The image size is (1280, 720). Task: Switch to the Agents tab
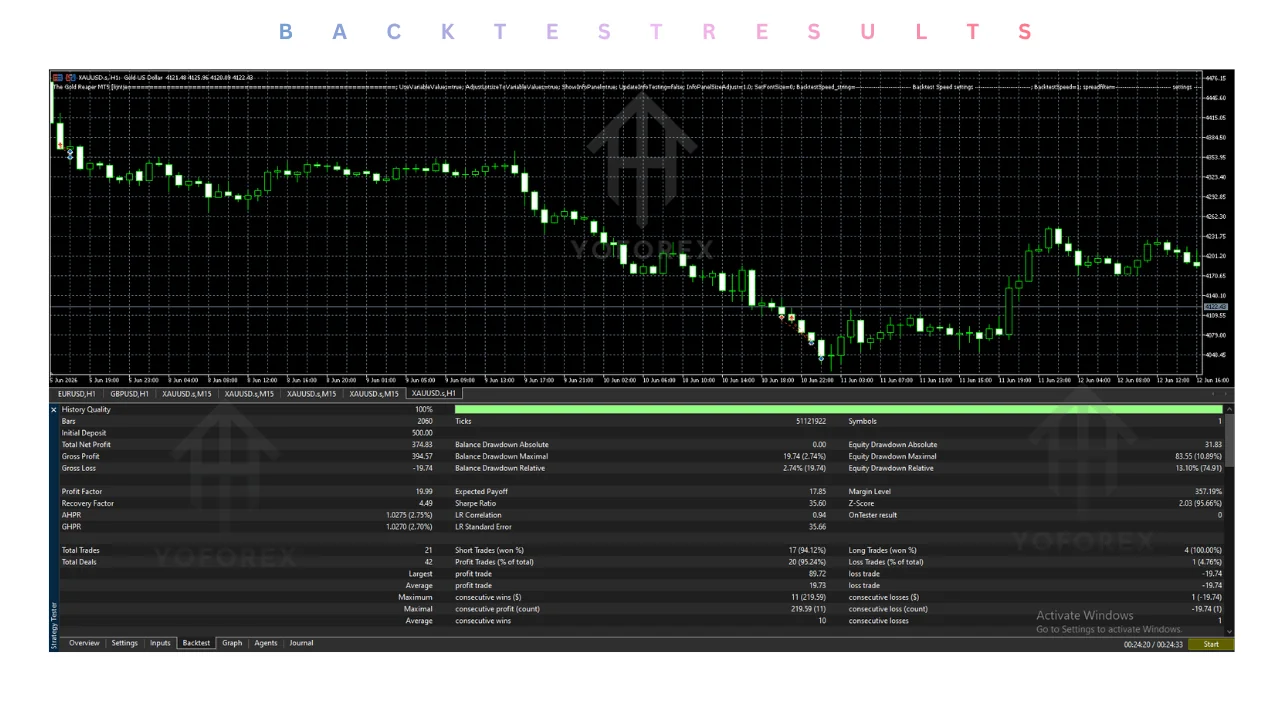(x=265, y=643)
